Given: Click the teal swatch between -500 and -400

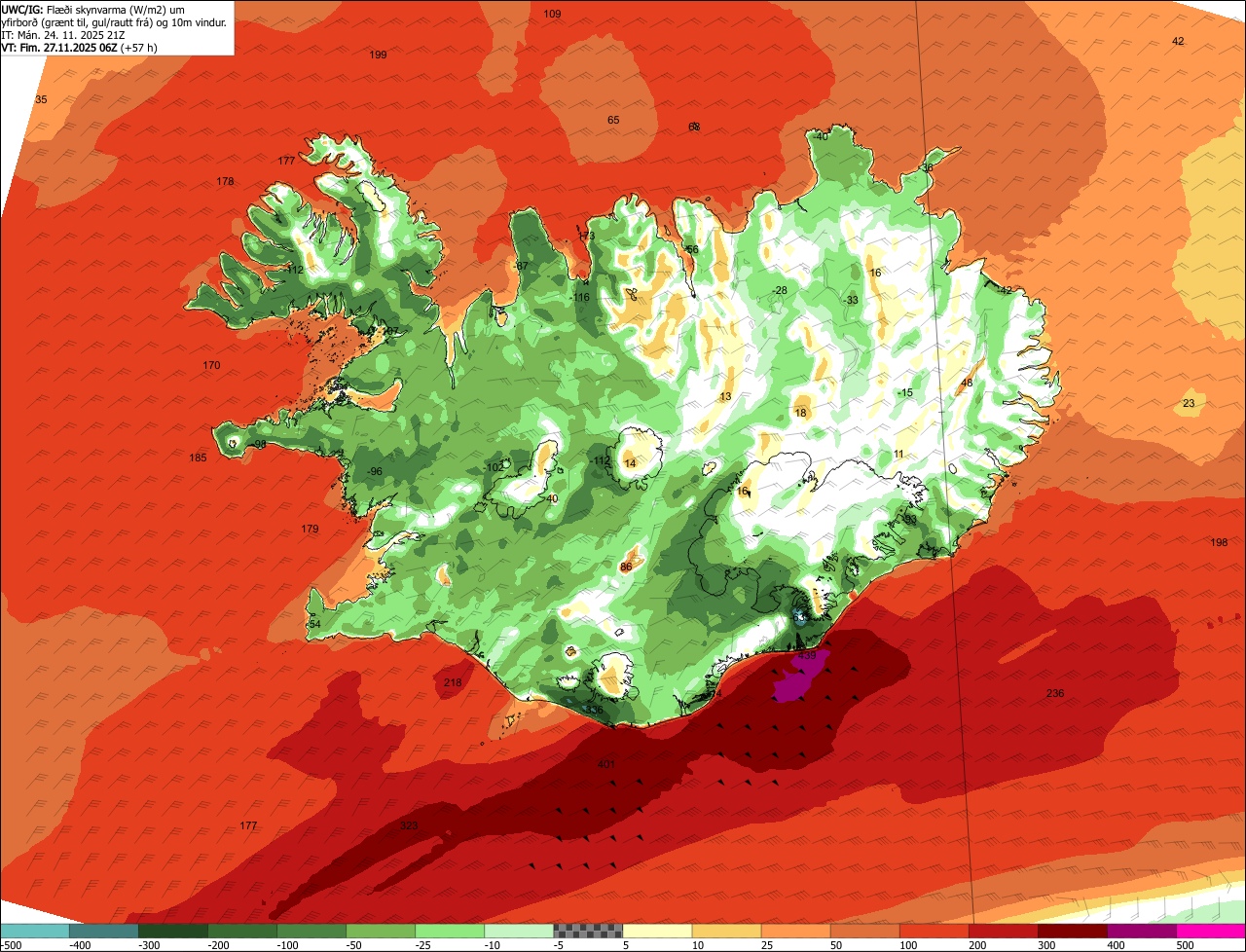Looking at the screenshot, I should pos(34,931).
